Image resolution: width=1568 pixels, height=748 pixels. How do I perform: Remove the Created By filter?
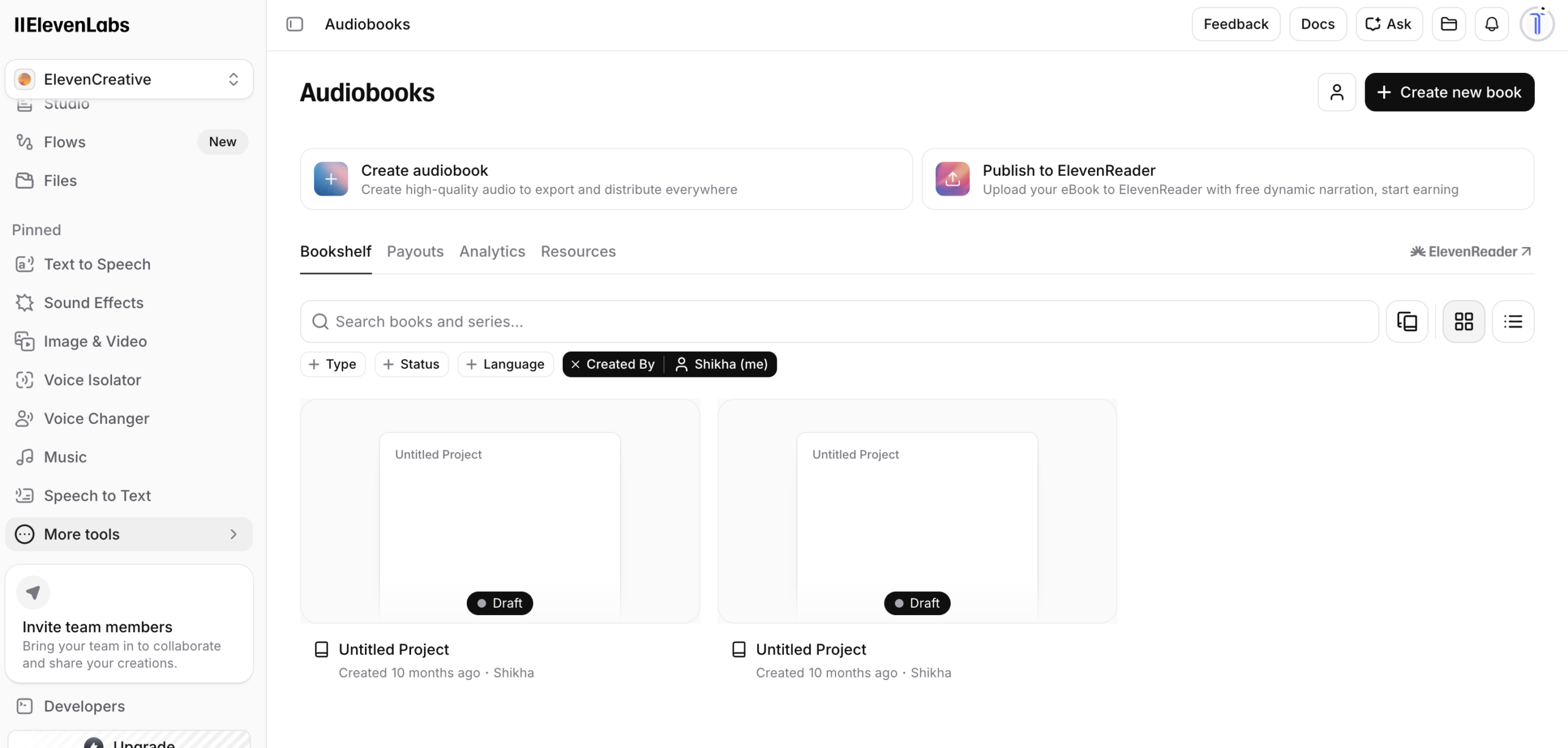click(x=575, y=365)
